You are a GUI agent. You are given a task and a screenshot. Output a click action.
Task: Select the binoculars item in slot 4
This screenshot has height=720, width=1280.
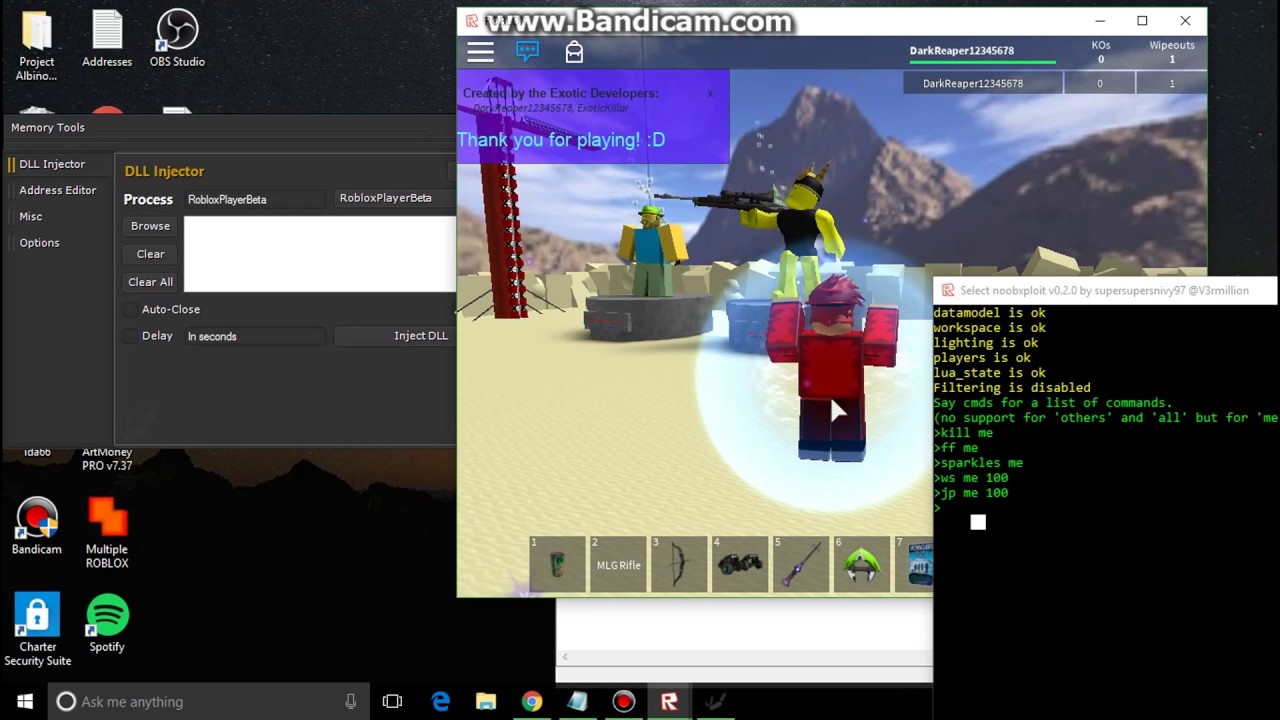[740, 564]
